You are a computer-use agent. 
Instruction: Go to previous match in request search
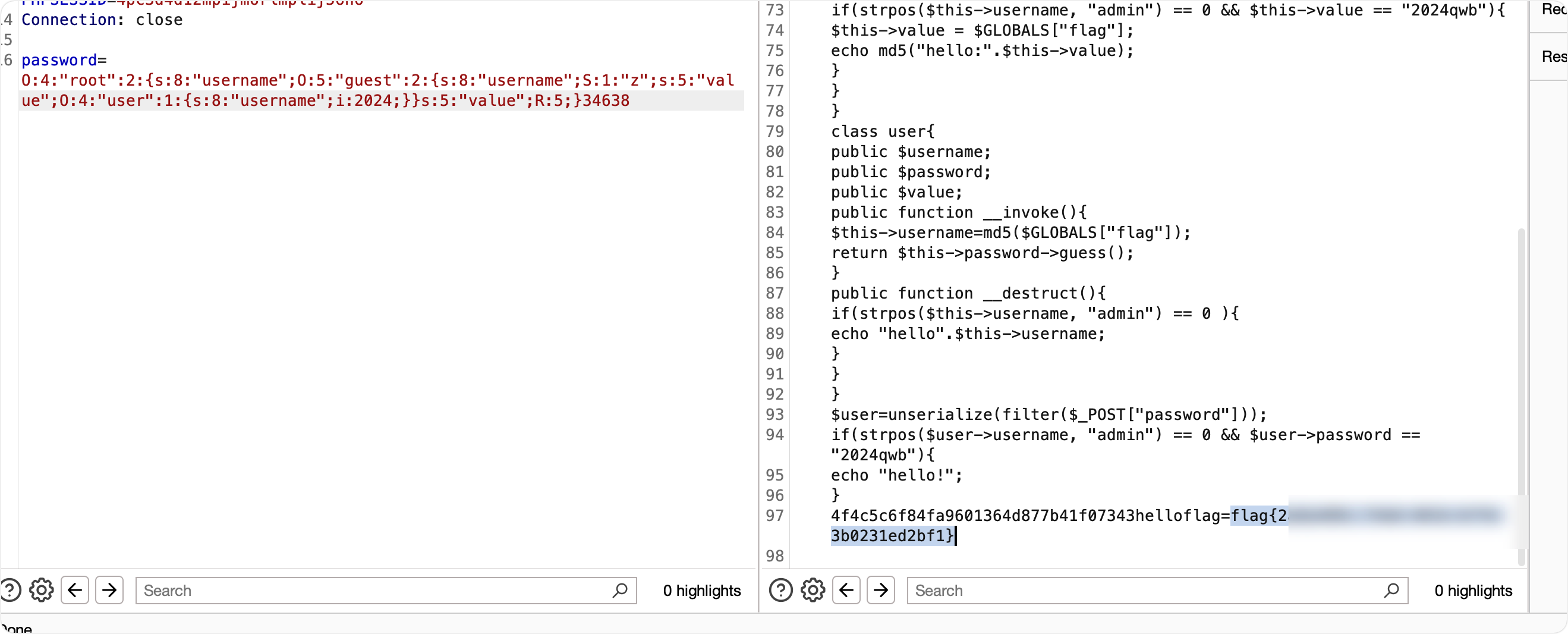[x=75, y=590]
